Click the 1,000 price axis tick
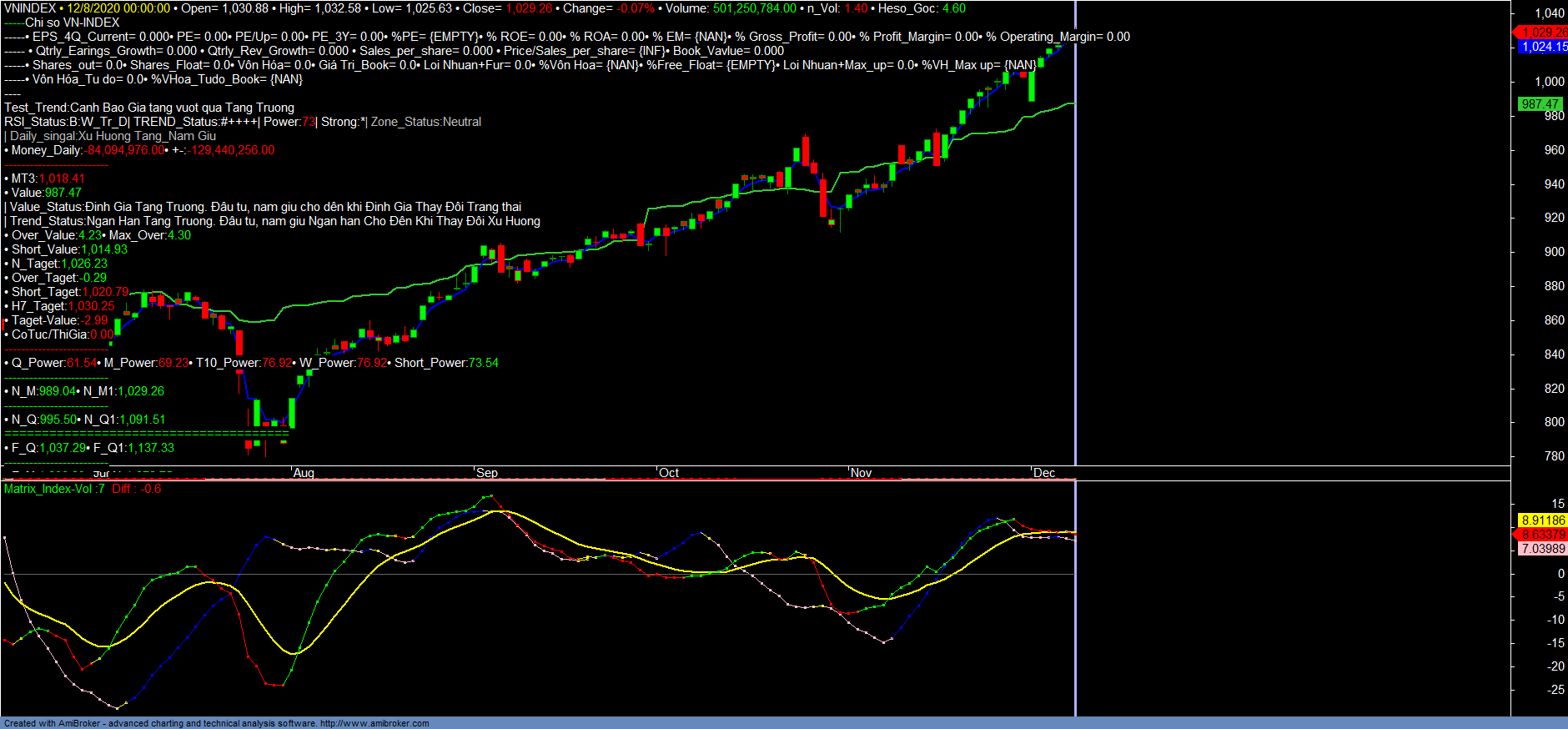The width and height of the screenshot is (1568, 729). point(1549,82)
